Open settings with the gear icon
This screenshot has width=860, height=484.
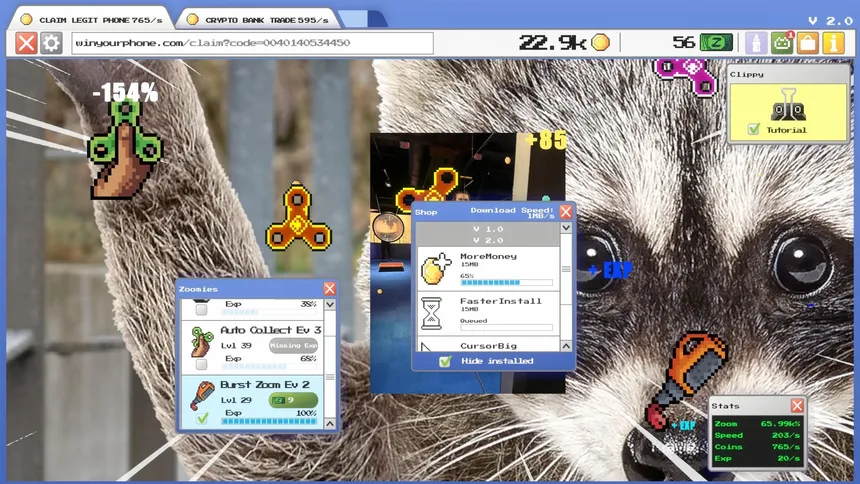point(51,43)
